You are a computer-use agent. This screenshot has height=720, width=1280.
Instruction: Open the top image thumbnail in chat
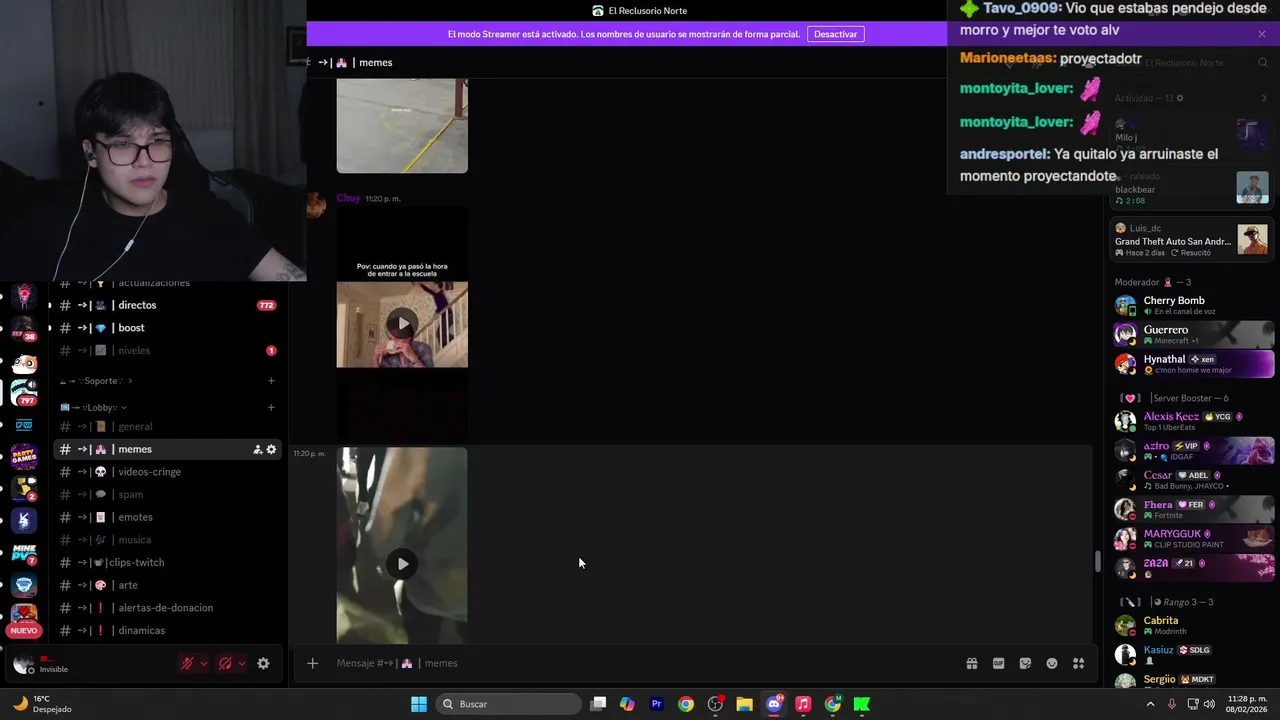click(x=402, y=126)
